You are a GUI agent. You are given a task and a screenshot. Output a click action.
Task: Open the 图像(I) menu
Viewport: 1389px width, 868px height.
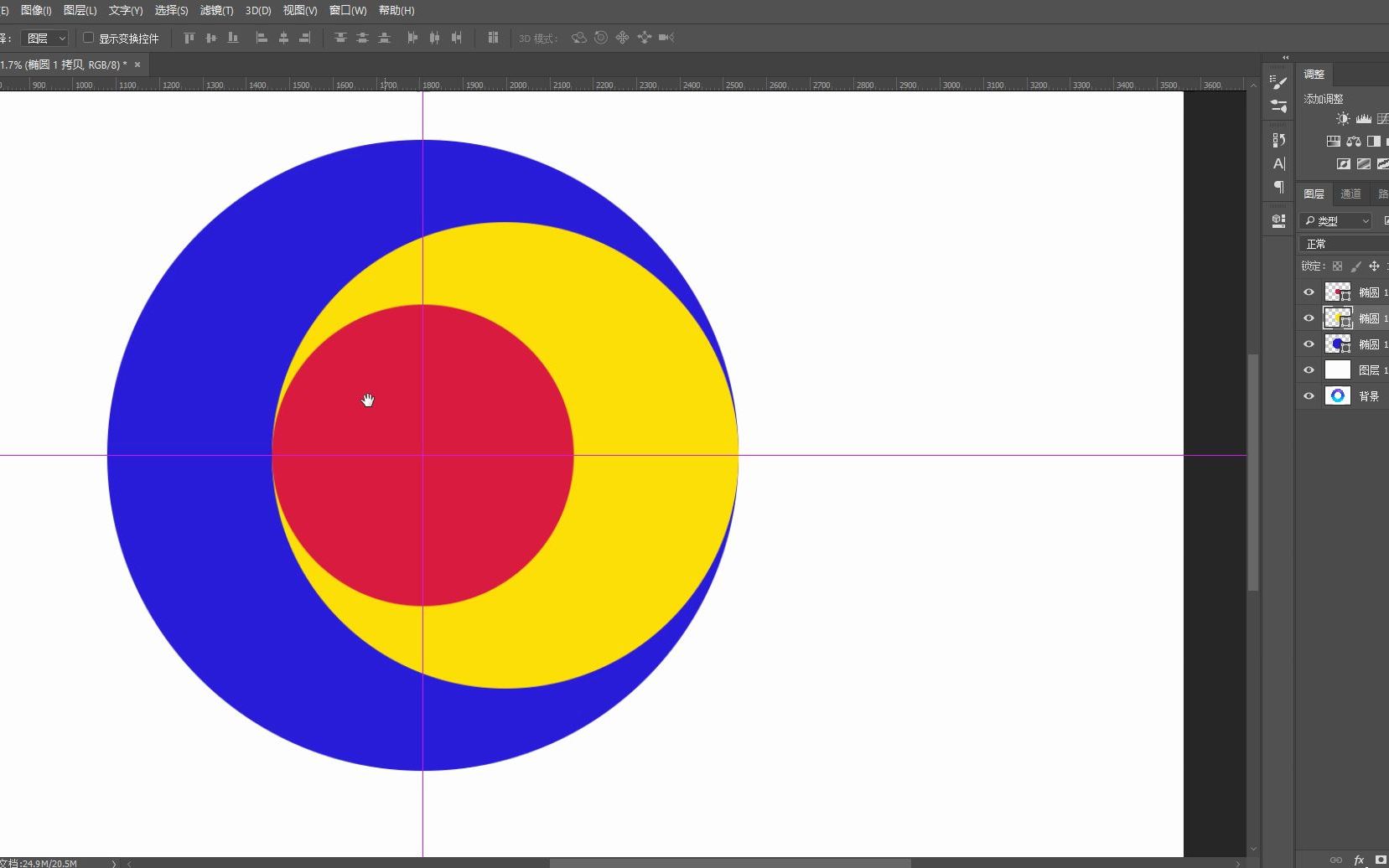pos(36,10)
